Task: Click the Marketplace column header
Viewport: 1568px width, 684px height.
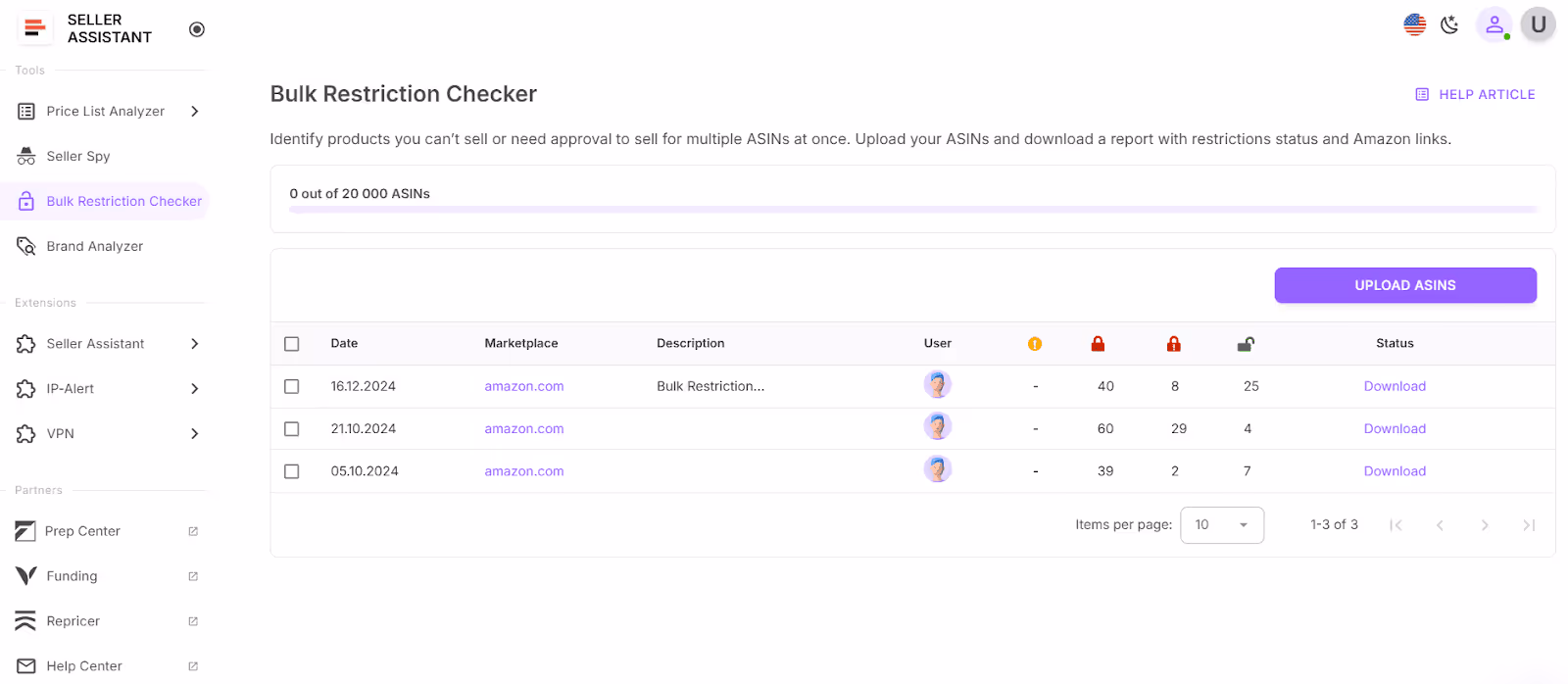Action: click(521, 344)
